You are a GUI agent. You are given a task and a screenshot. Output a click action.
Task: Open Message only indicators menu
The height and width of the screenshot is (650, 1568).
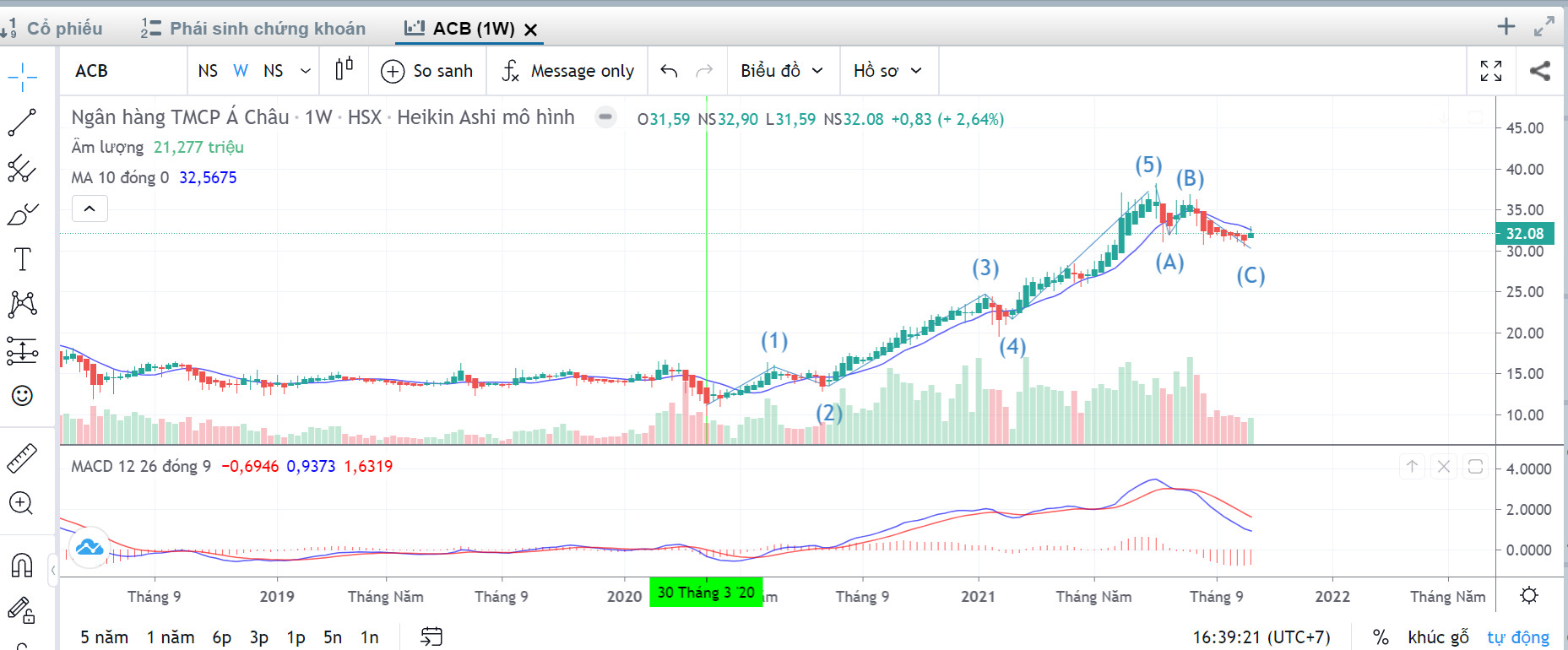click(567, 71)
